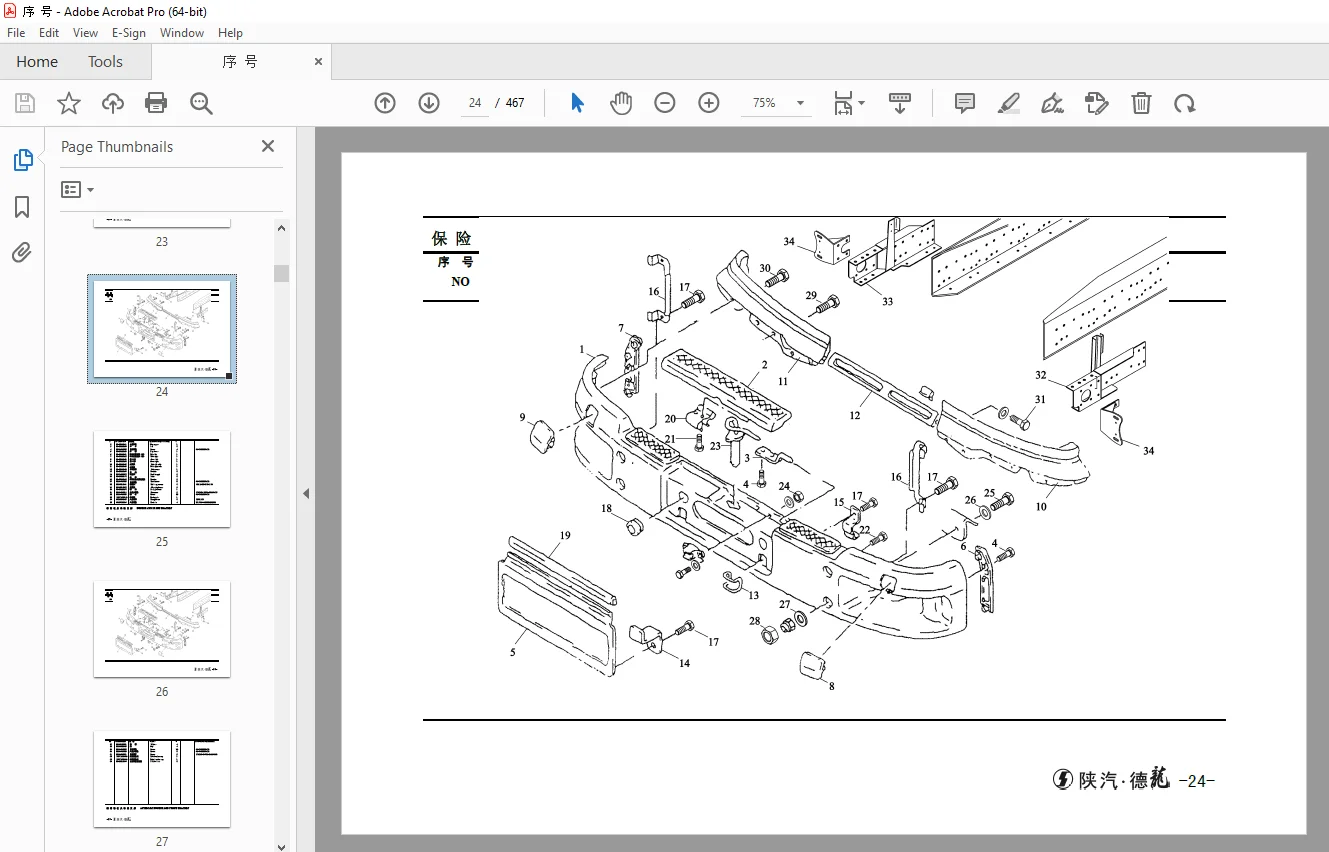Screen dimensions: 1329x852
Task: Delete page with the trash icon
Action: [1141, 103]
